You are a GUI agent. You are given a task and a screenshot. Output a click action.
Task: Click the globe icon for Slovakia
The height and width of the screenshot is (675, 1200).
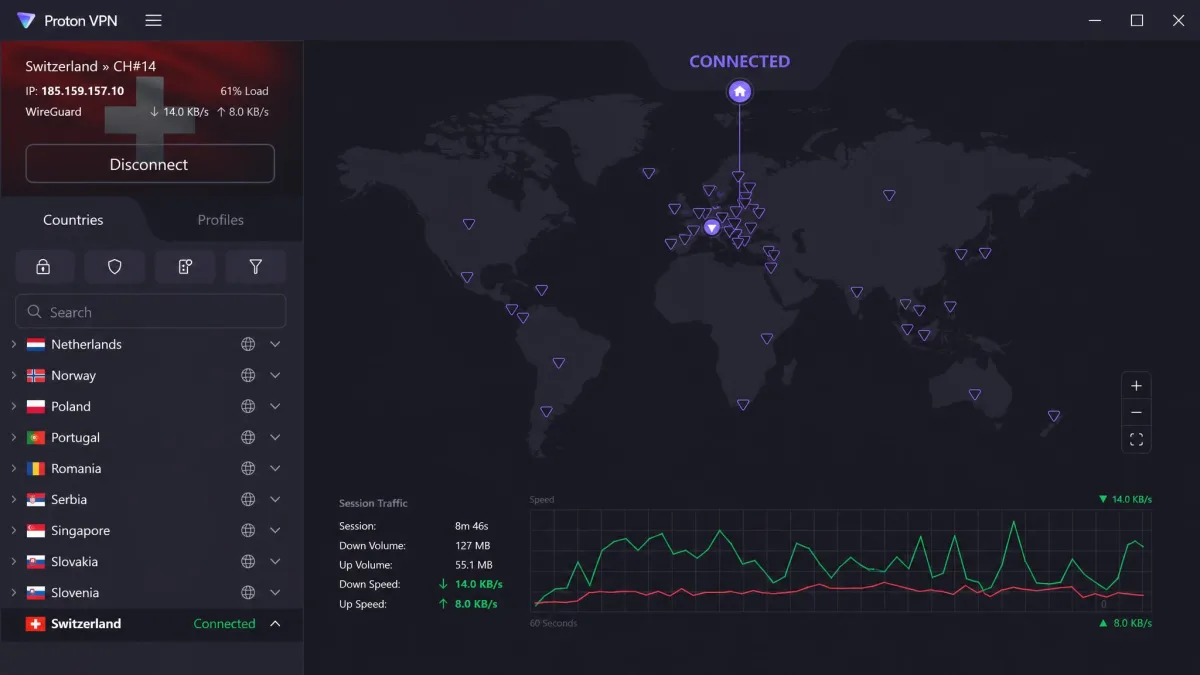(x=248, y=561)
